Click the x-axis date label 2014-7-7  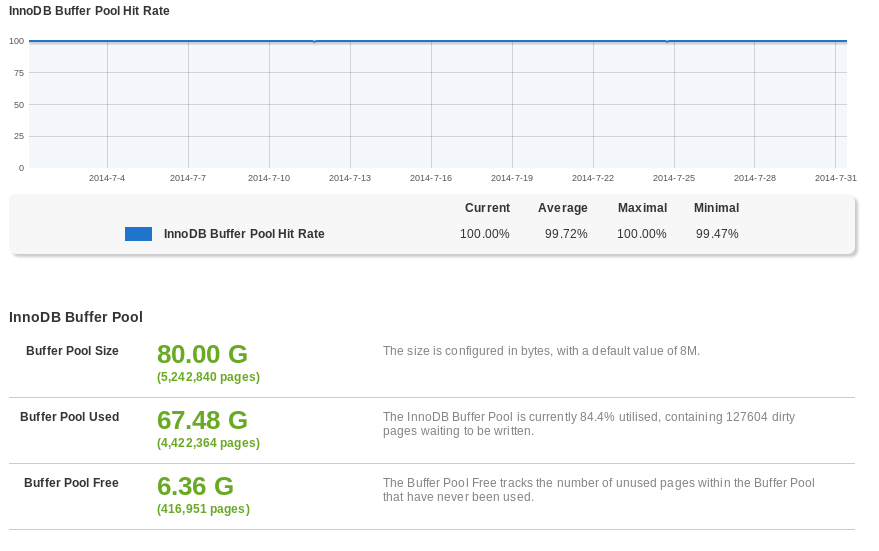pos(188,178)
